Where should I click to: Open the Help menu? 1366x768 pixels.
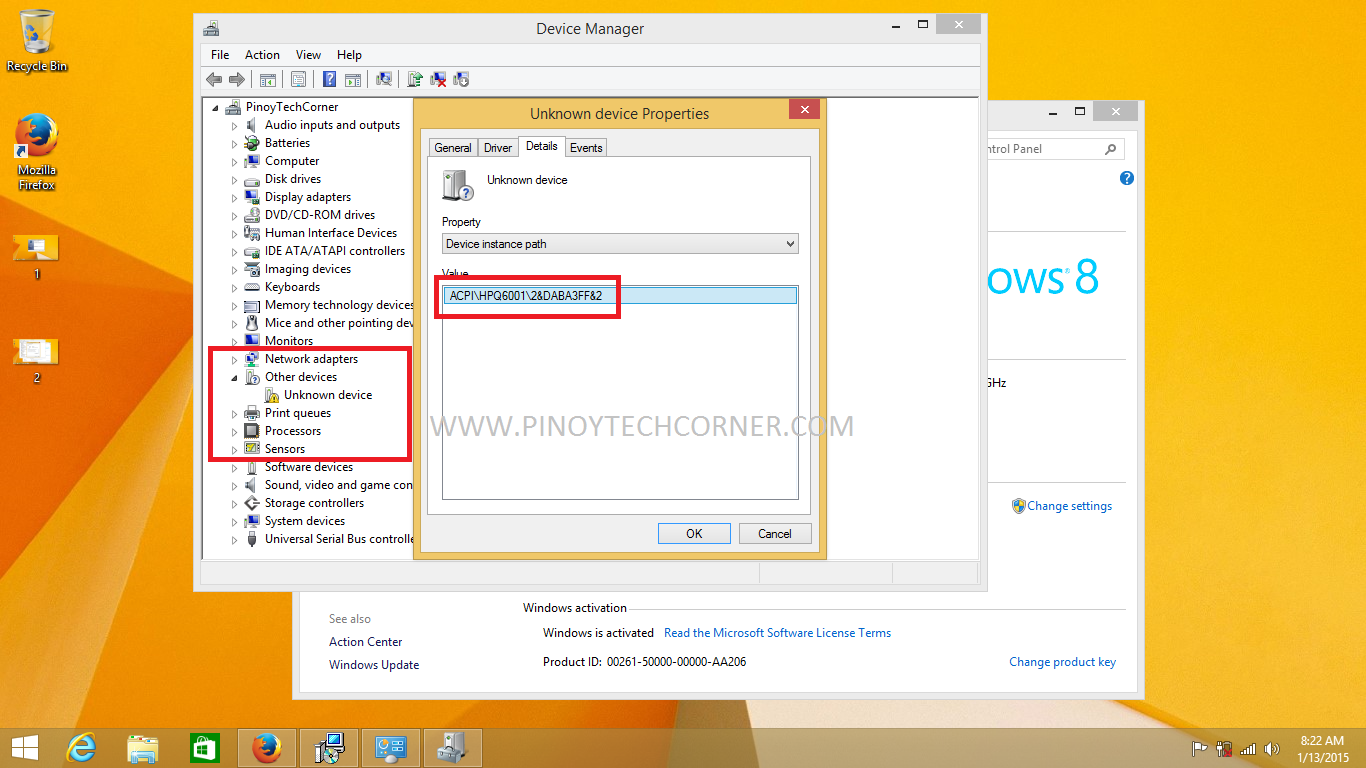click(x=349, y=55)
